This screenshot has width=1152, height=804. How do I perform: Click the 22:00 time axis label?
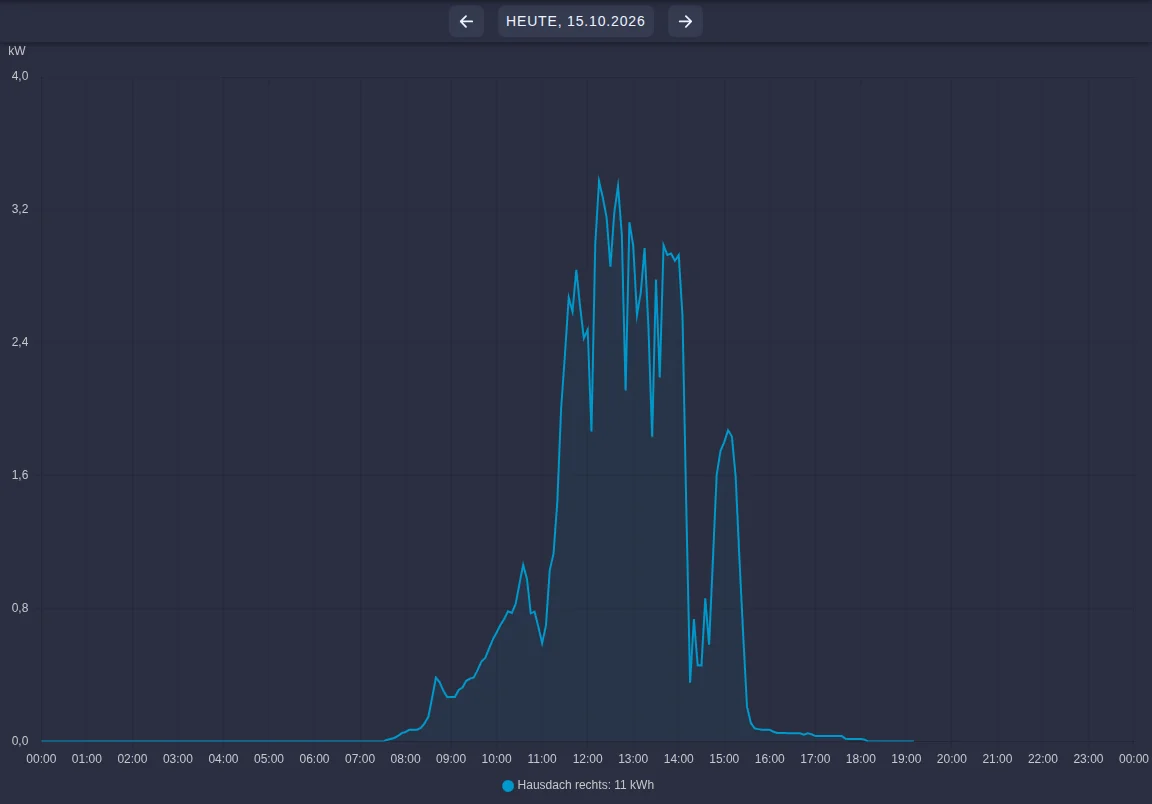pos(1043,759)
